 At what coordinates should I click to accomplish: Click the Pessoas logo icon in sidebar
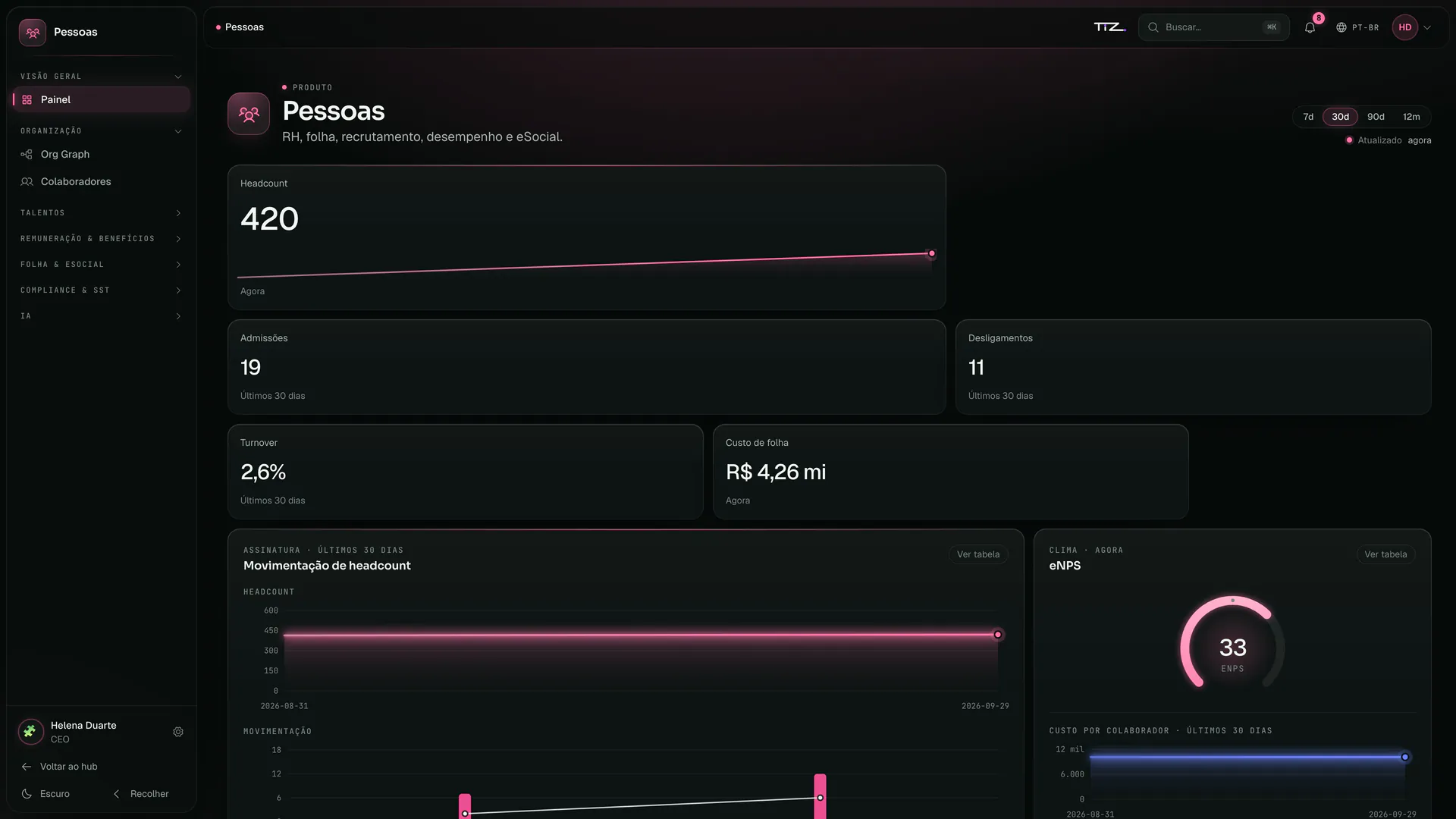(x=33, y=33)
